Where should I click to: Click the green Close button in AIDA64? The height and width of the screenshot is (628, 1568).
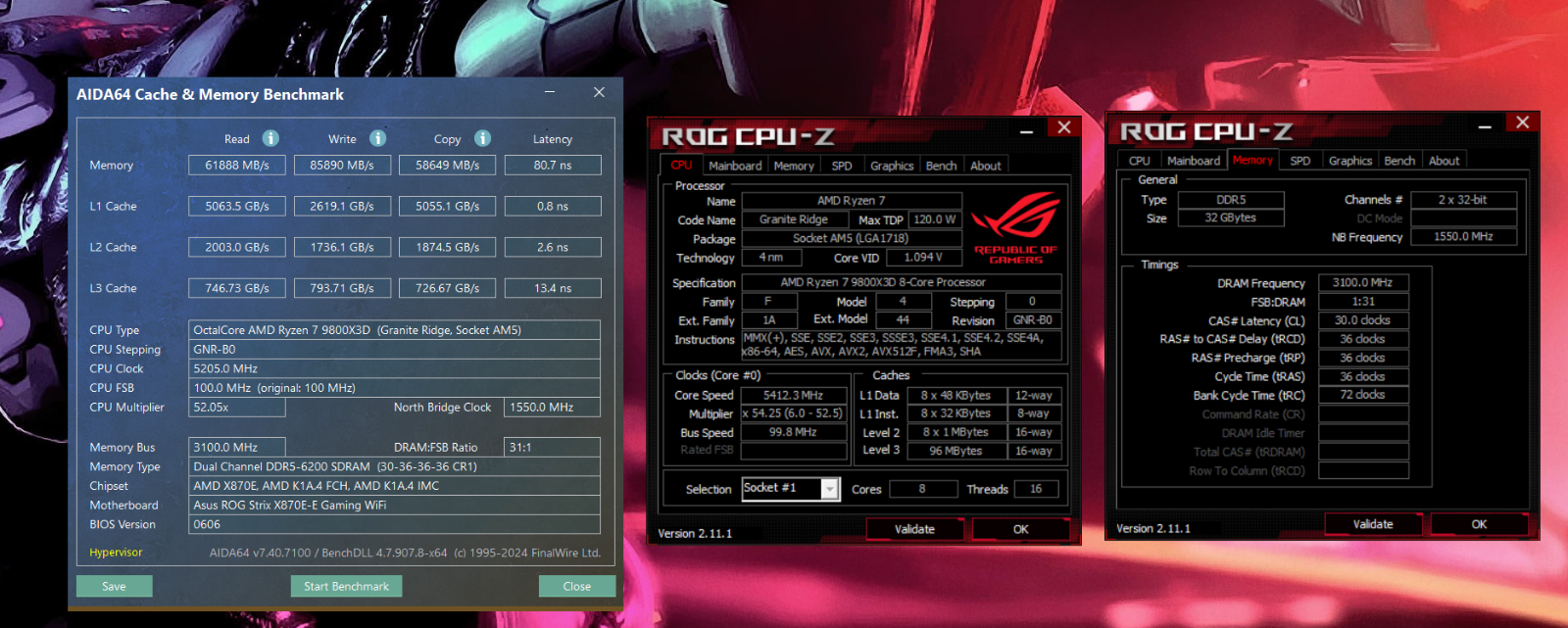(x=577, y=586)
